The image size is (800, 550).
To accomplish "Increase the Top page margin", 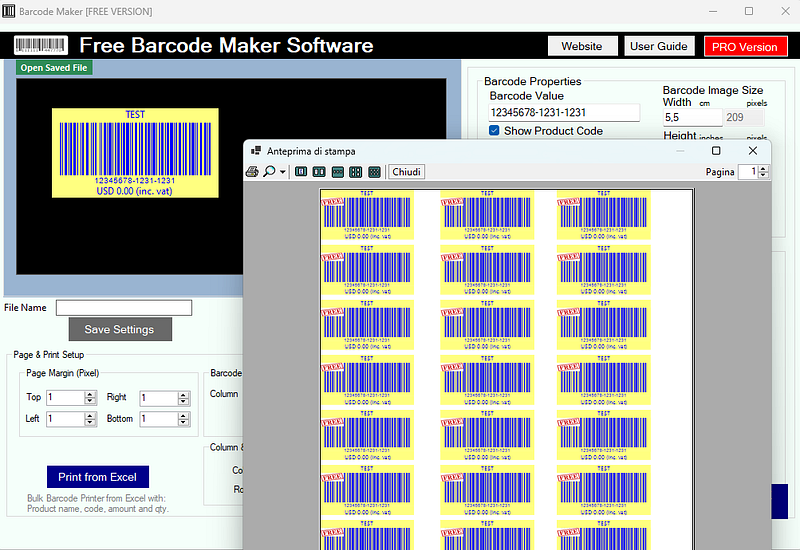I will [90, 395].
